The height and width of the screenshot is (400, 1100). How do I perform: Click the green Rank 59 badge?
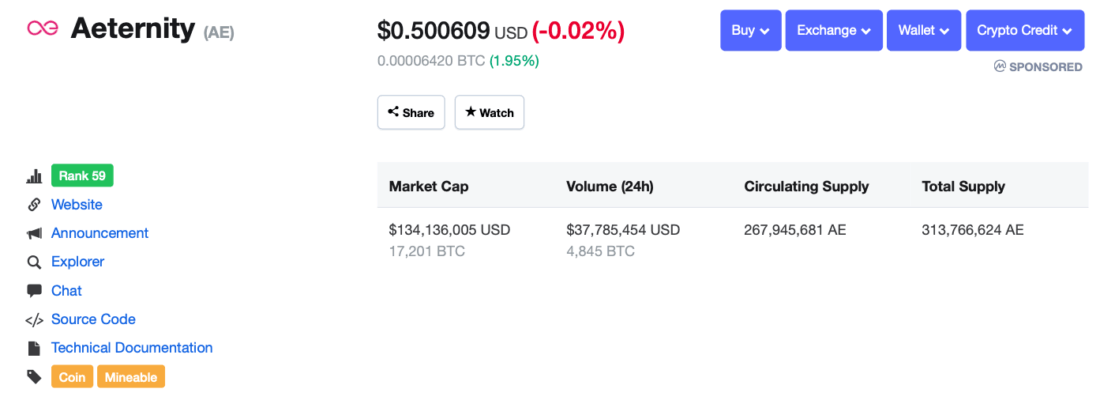coord(82,176)
